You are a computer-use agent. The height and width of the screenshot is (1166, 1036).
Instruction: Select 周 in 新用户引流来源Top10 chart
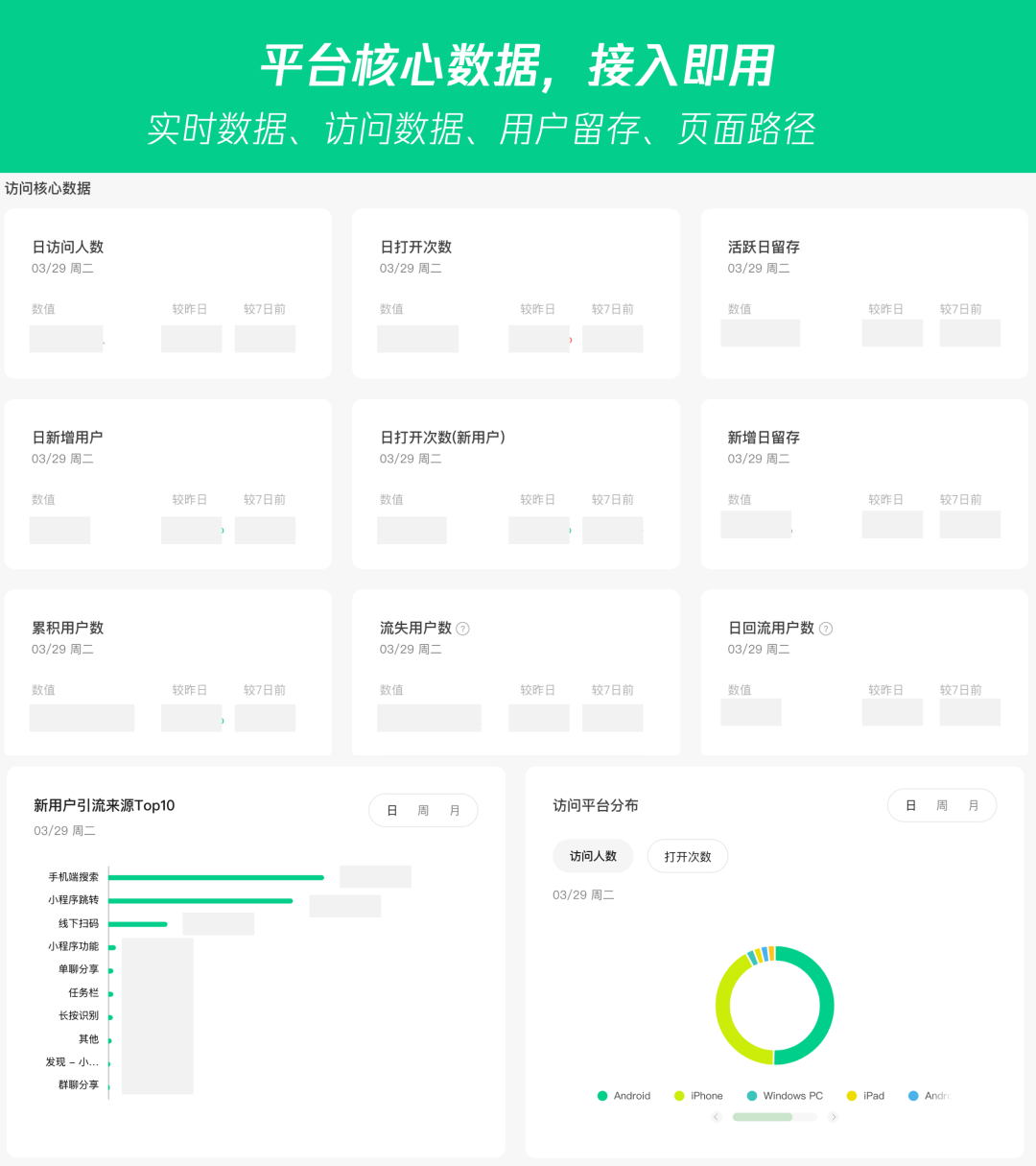click(x=423, y=811)
